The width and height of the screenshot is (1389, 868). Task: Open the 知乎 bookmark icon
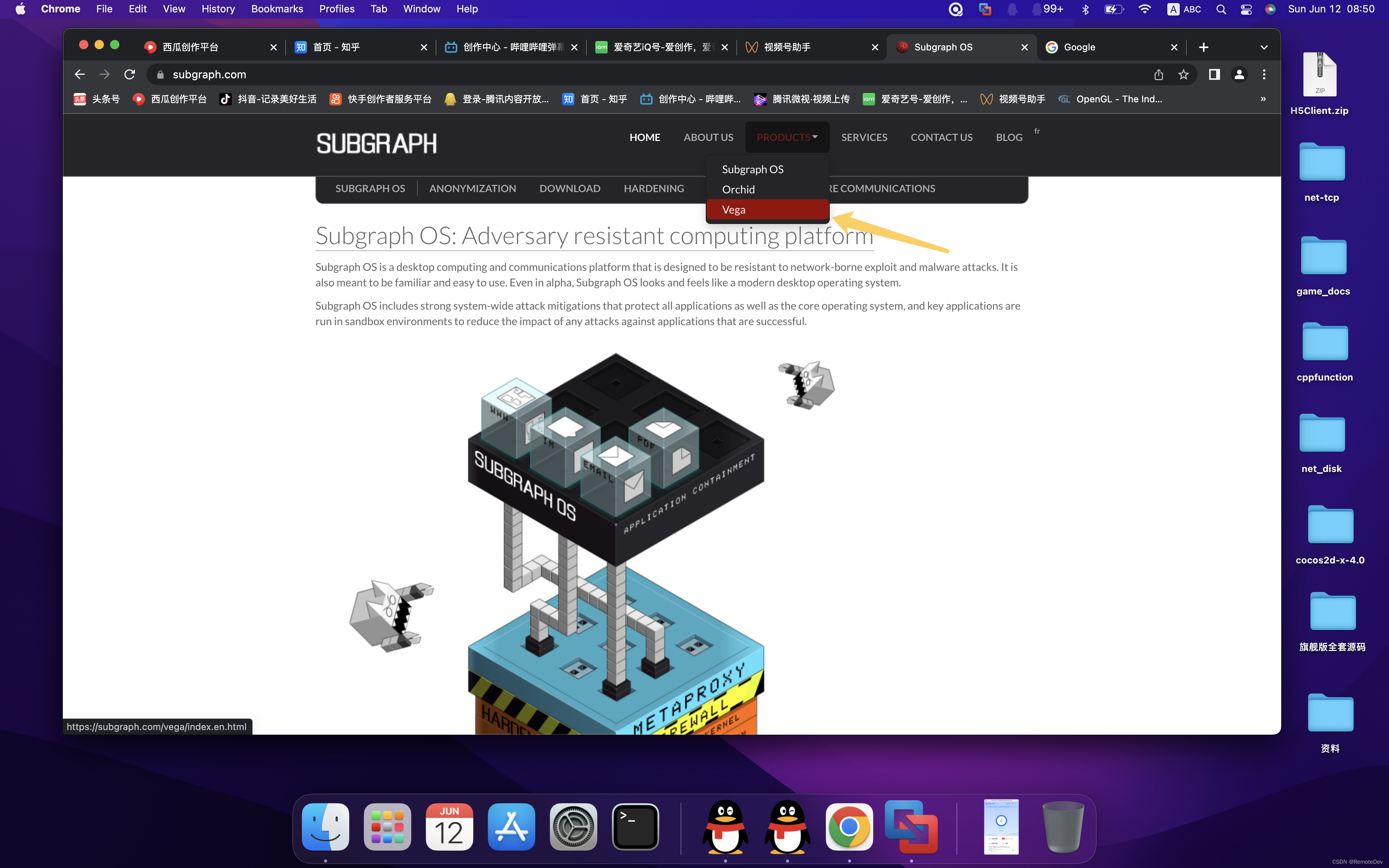[x=568, y=99]
